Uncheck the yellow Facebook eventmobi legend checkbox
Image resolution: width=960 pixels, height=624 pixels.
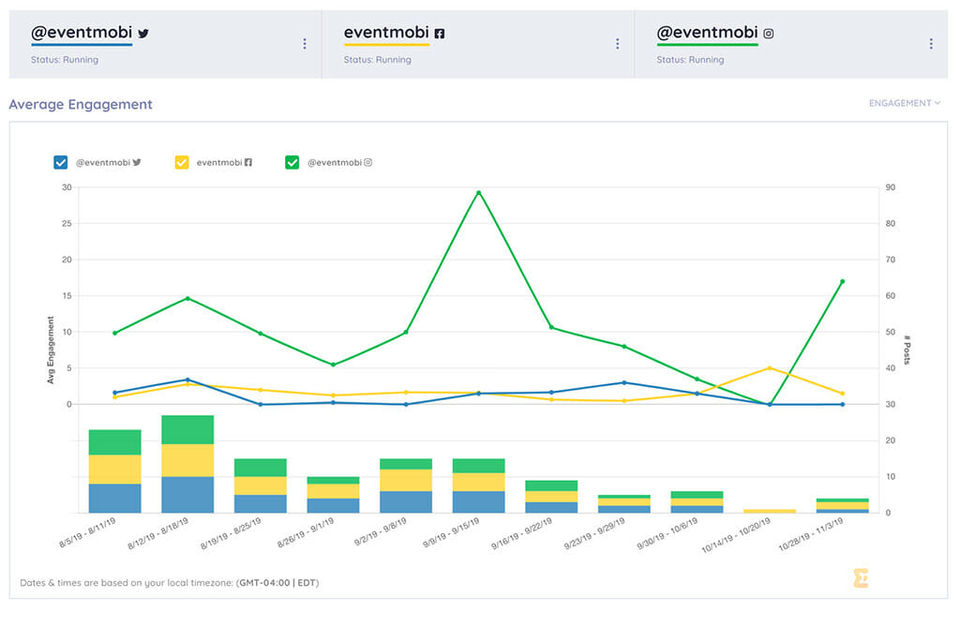(x=182, y=162)
